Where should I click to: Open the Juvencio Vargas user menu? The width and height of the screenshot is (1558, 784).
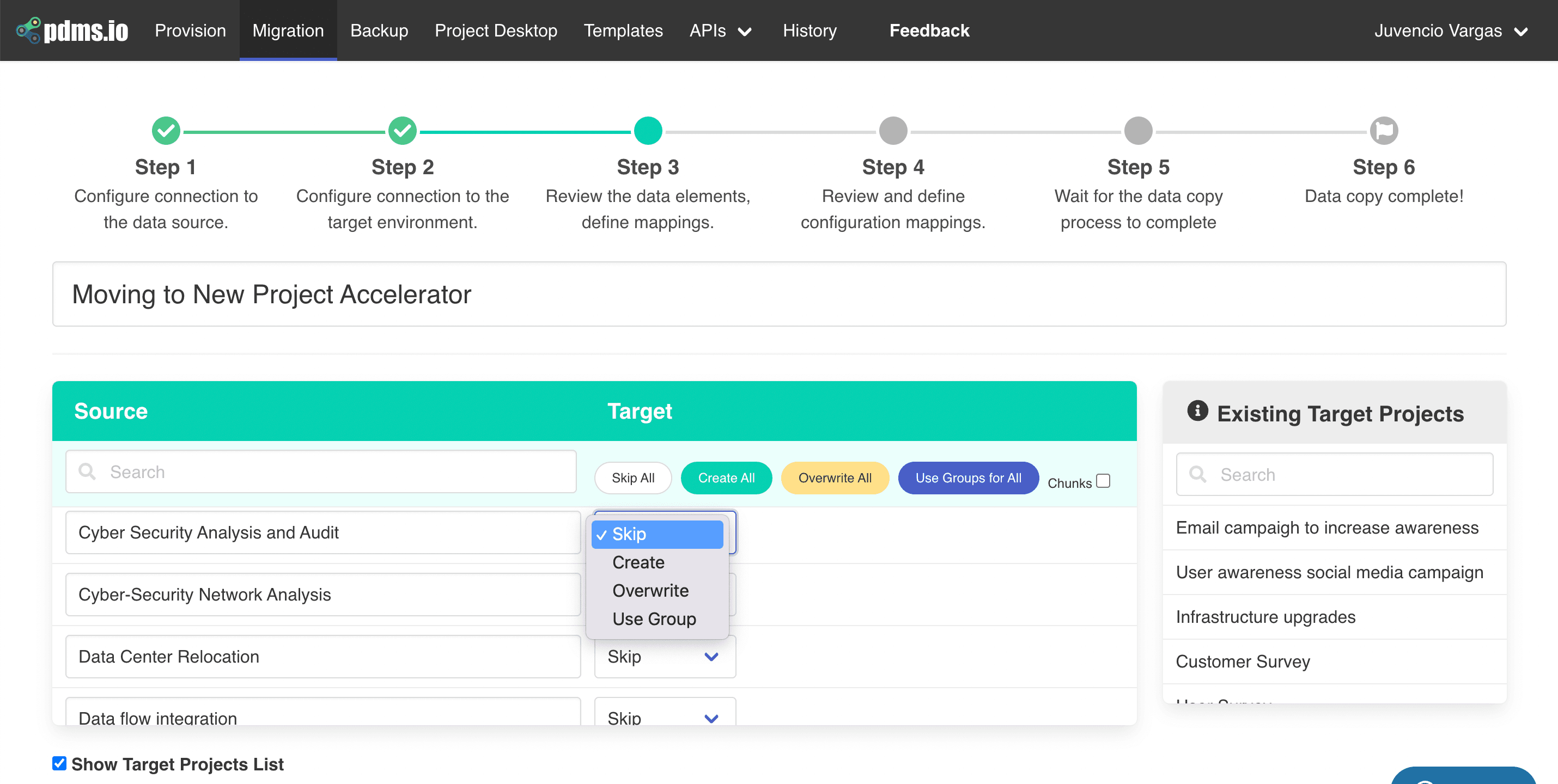pos(1451,30)
